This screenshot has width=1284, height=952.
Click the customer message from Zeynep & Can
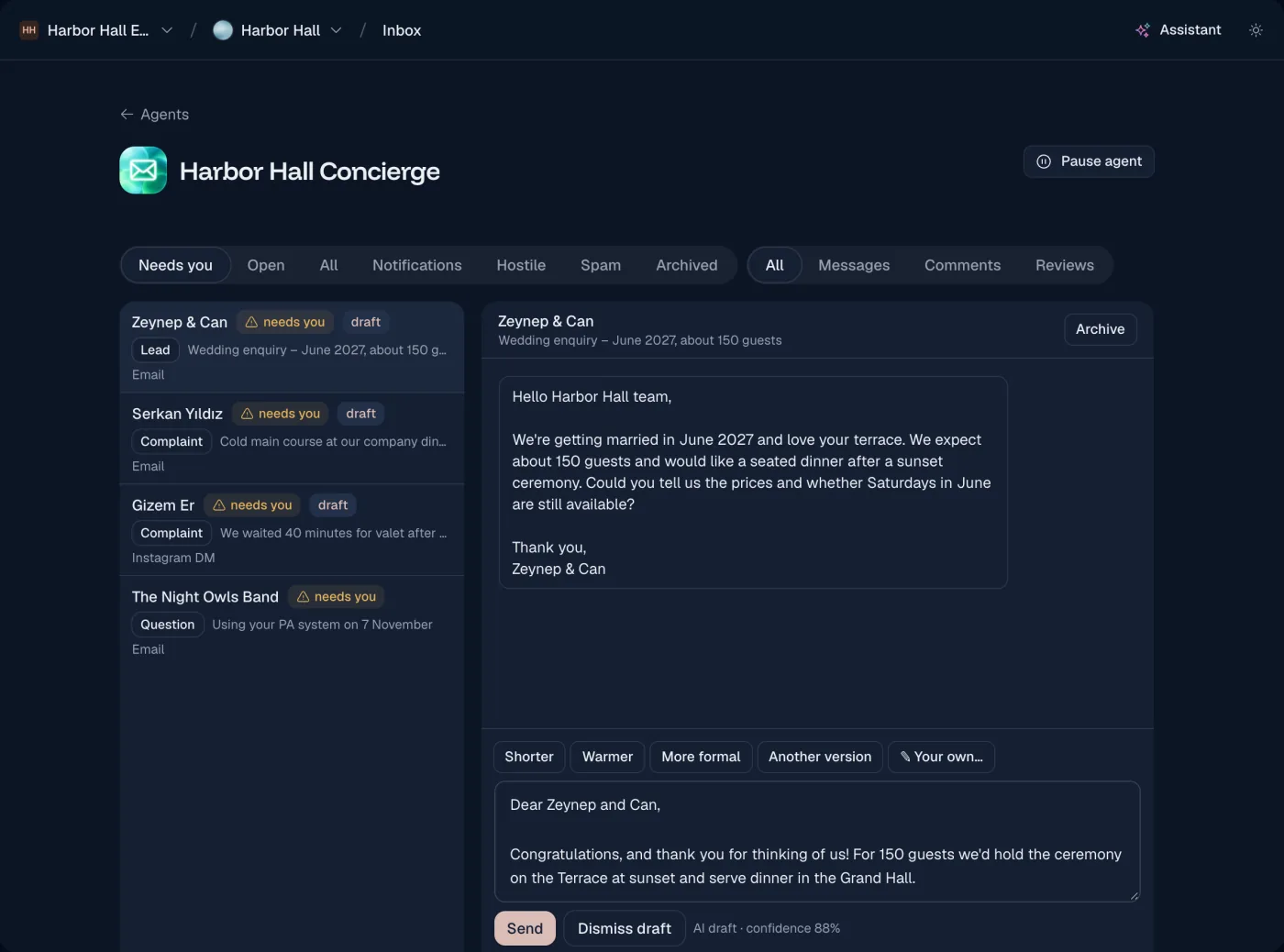tap(753, 482)
